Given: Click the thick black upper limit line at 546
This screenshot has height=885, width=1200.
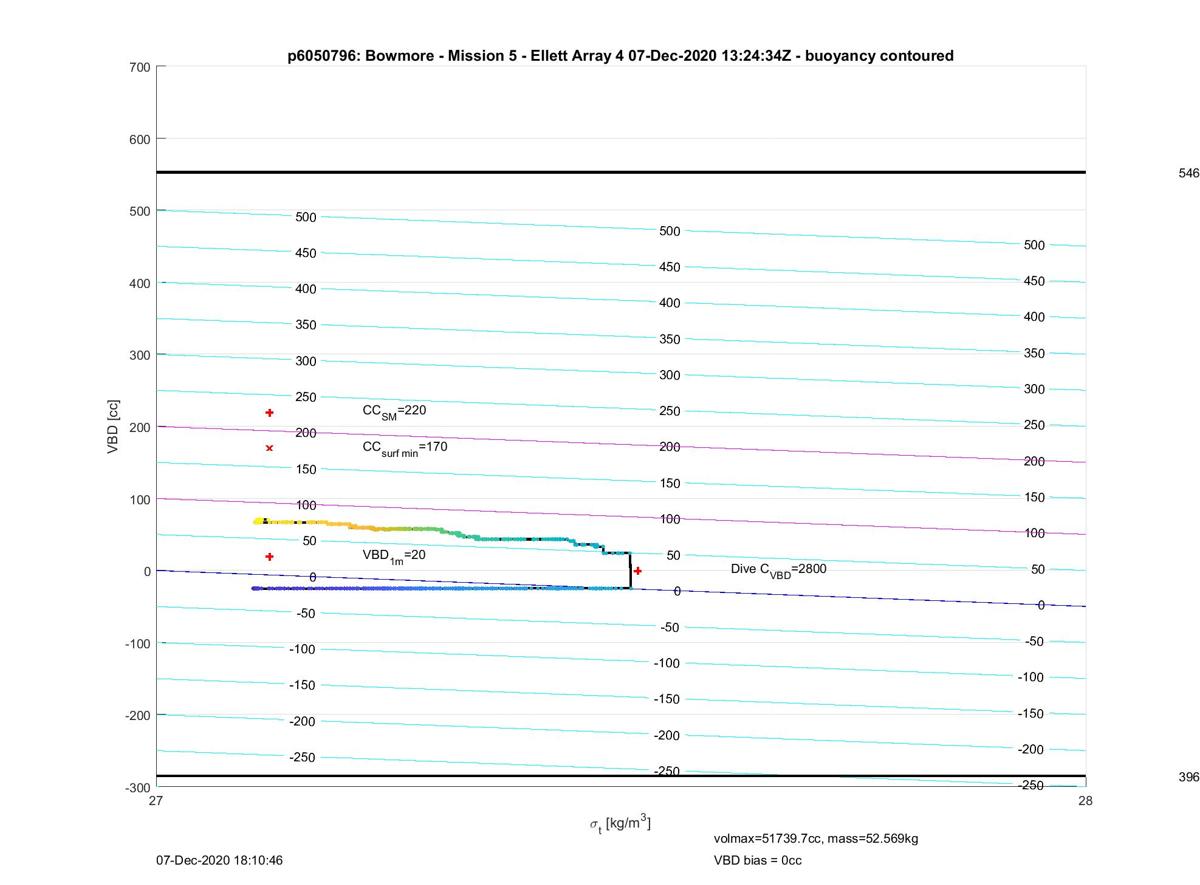Looking at the screenshot, I should (x=620, y=172).
